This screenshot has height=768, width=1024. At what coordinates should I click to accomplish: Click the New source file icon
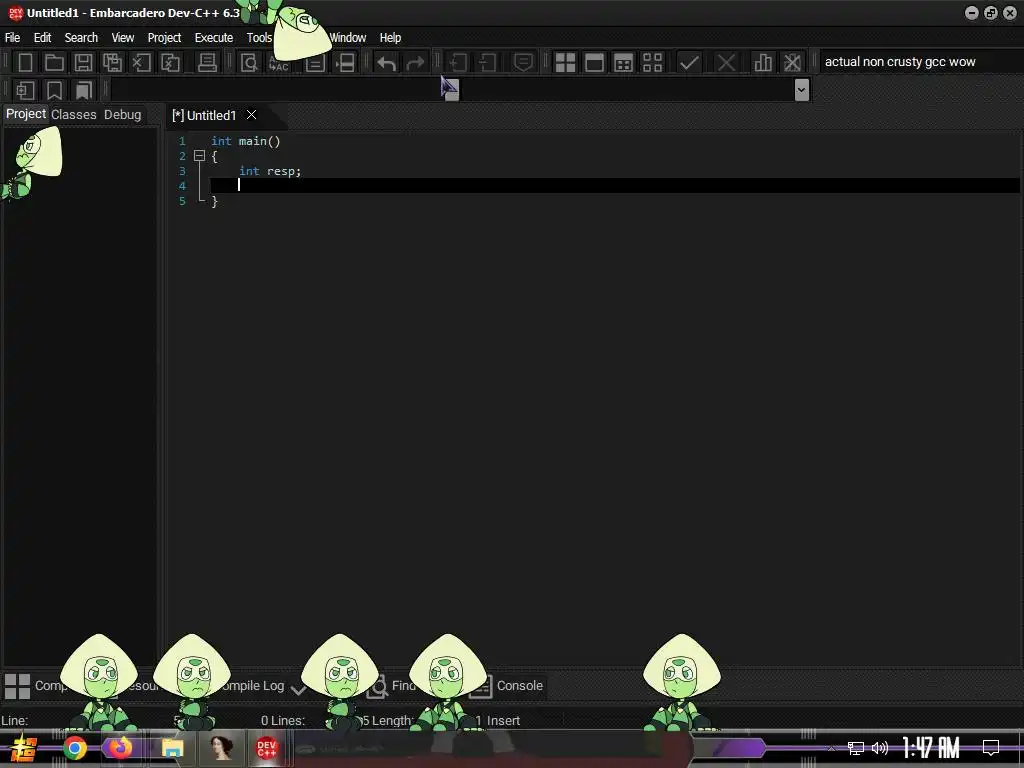25,63
